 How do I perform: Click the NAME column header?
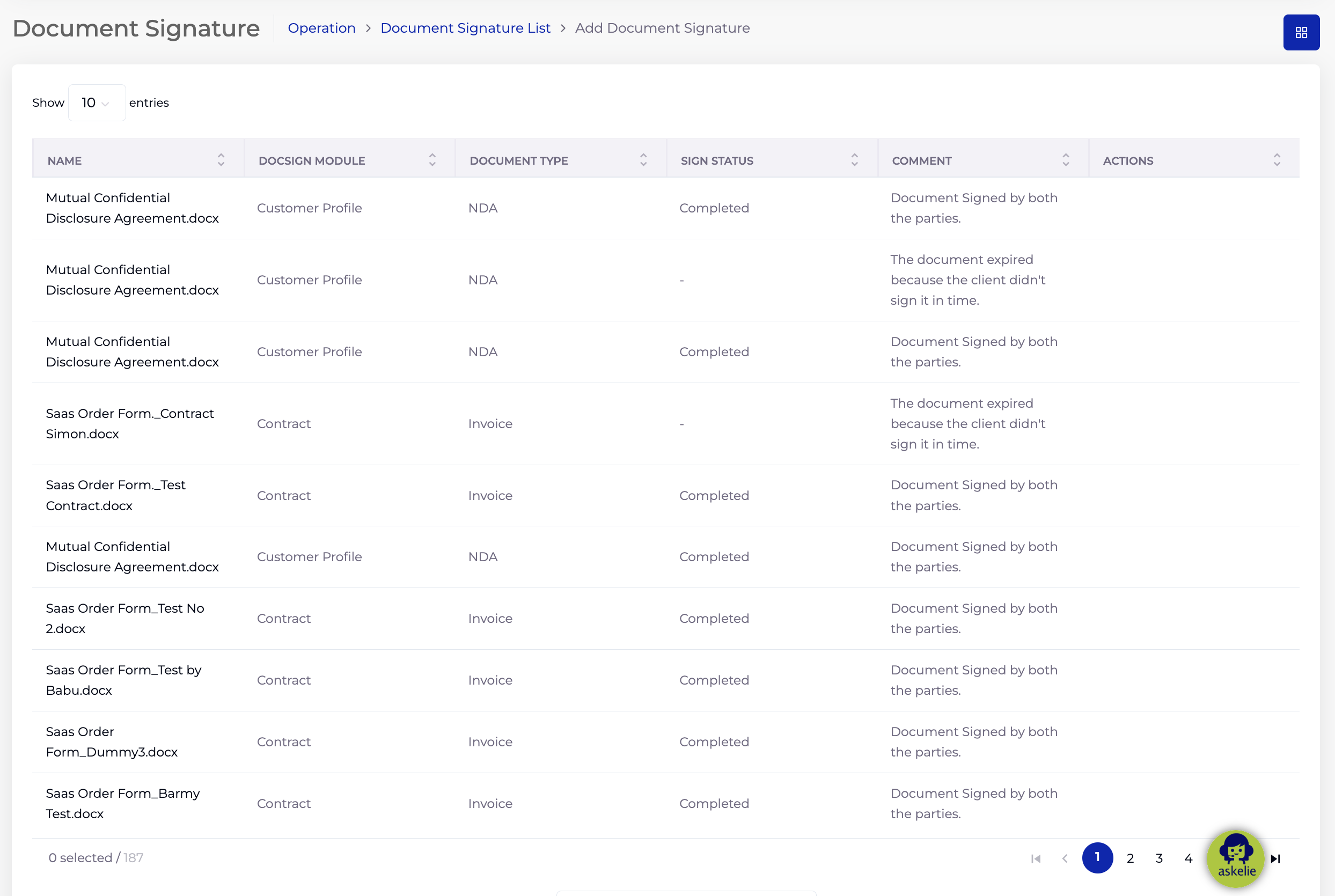click(x=138, y=158)
